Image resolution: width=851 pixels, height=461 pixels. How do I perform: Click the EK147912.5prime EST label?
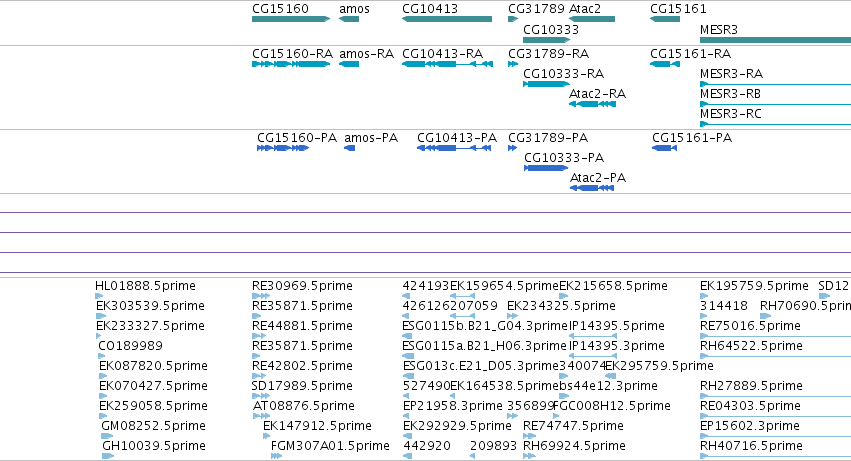[x=317, y=426]
